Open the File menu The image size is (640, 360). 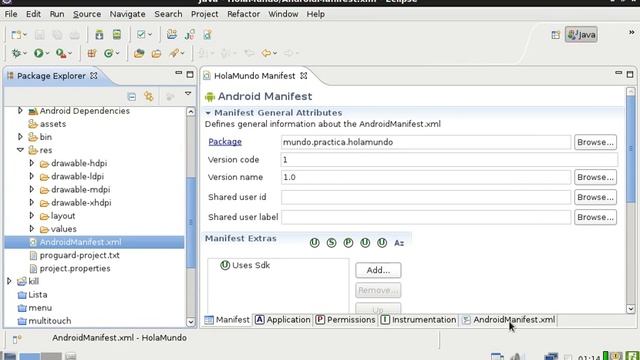(x=11, y=14)
